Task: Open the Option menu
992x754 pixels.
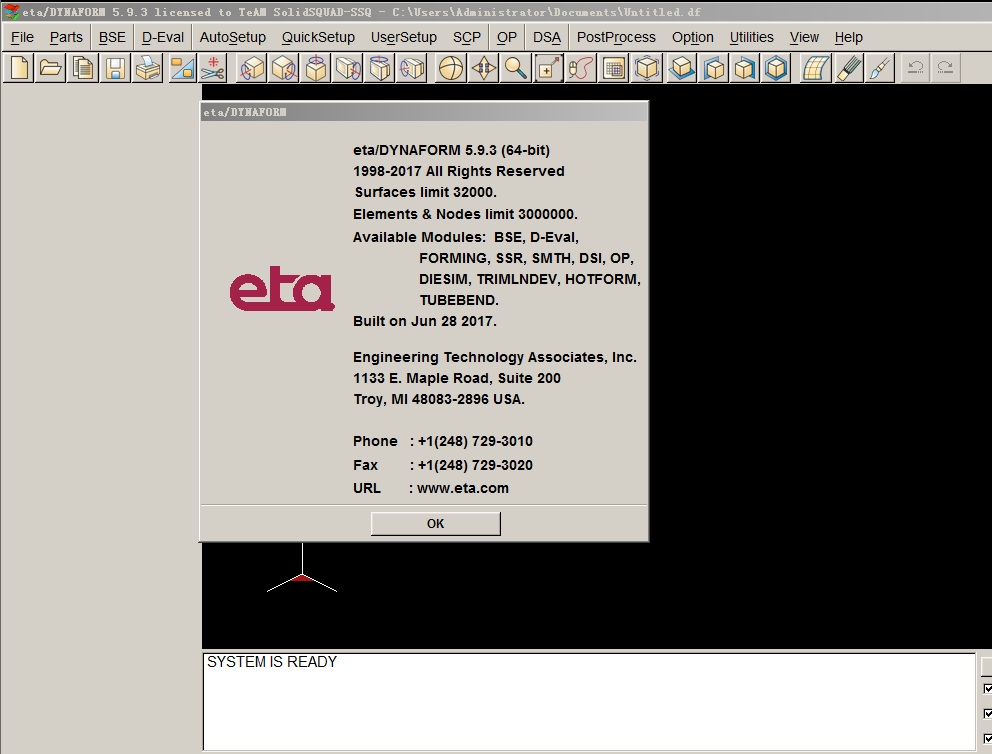Action: point(693,37)
